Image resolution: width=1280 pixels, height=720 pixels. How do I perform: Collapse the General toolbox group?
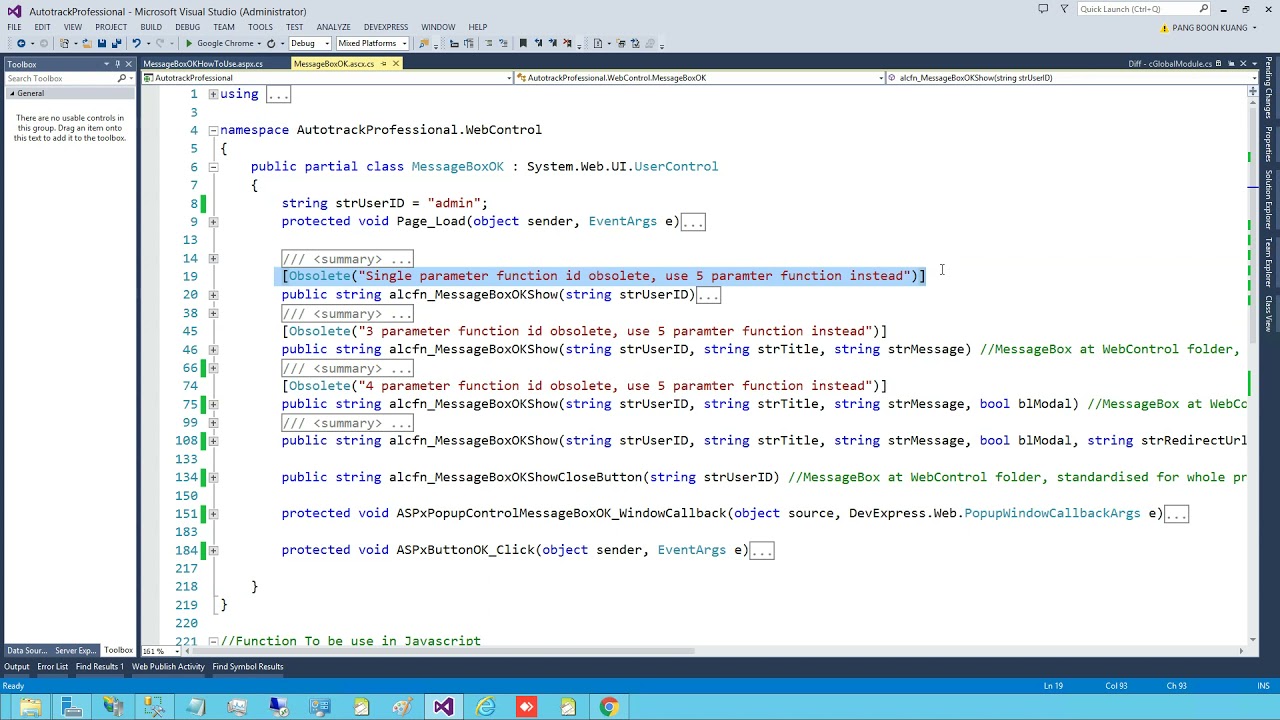(12, 93)
